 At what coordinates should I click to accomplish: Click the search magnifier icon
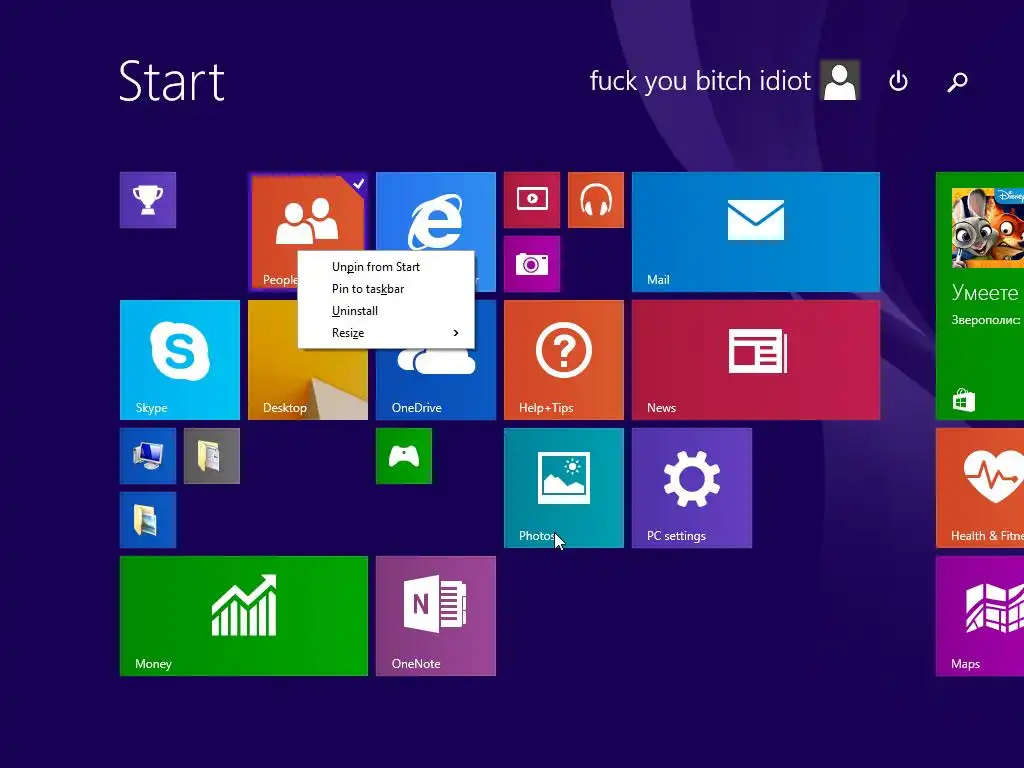click(x=957, y=82)
